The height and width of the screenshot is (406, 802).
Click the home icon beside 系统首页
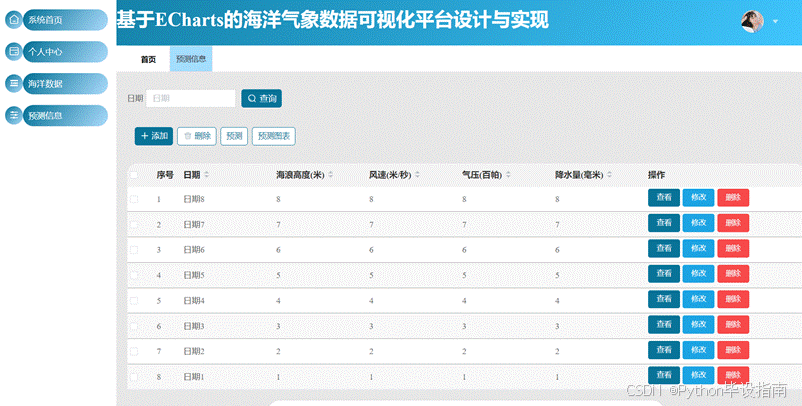(14, 19)
